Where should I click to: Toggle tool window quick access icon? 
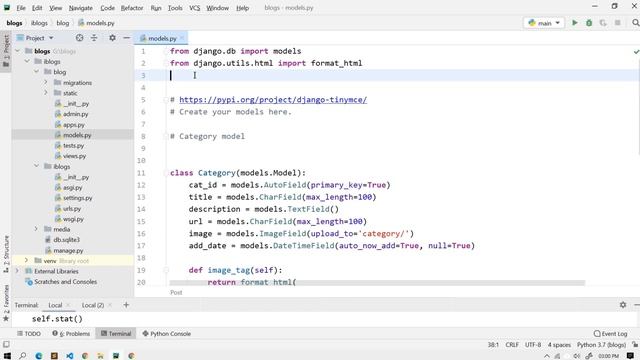click(x=6, y=344)
